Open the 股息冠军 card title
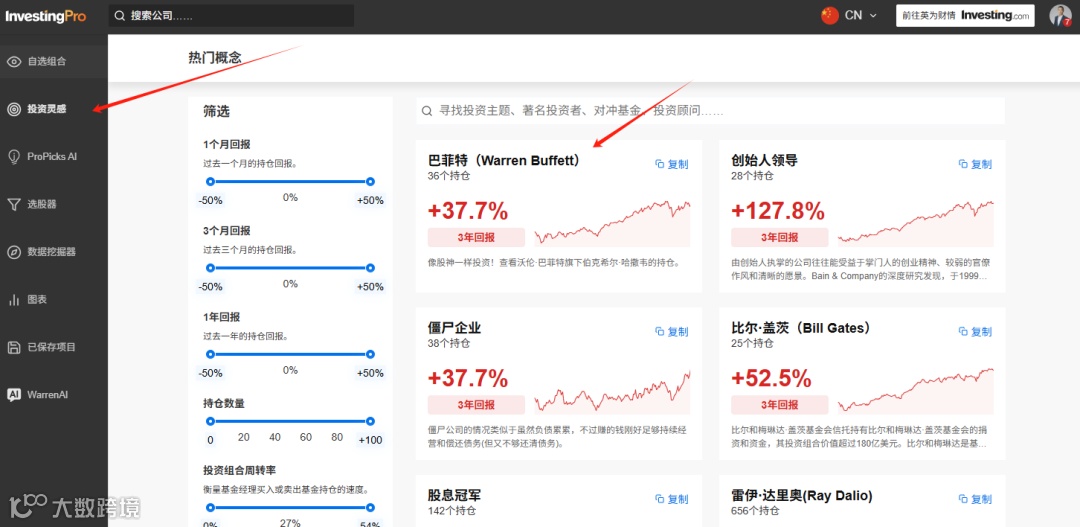1080x527 pixels. pyautogui.click(x=454, y=495)
